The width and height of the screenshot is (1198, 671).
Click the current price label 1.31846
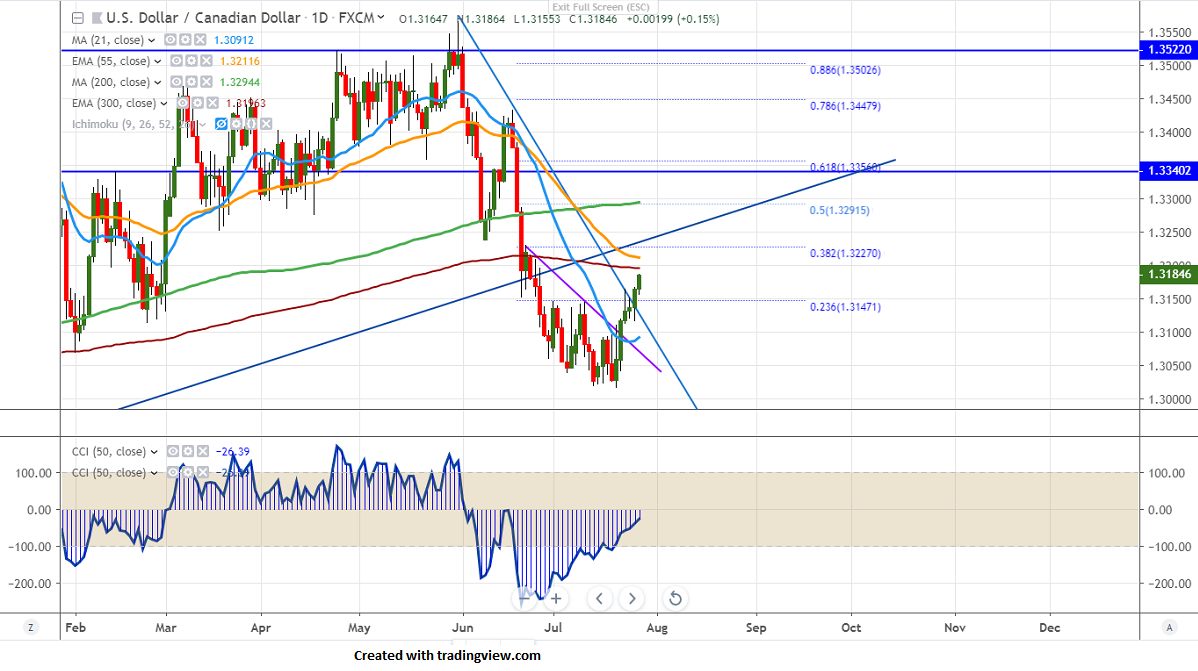[x=1168, y=274]
